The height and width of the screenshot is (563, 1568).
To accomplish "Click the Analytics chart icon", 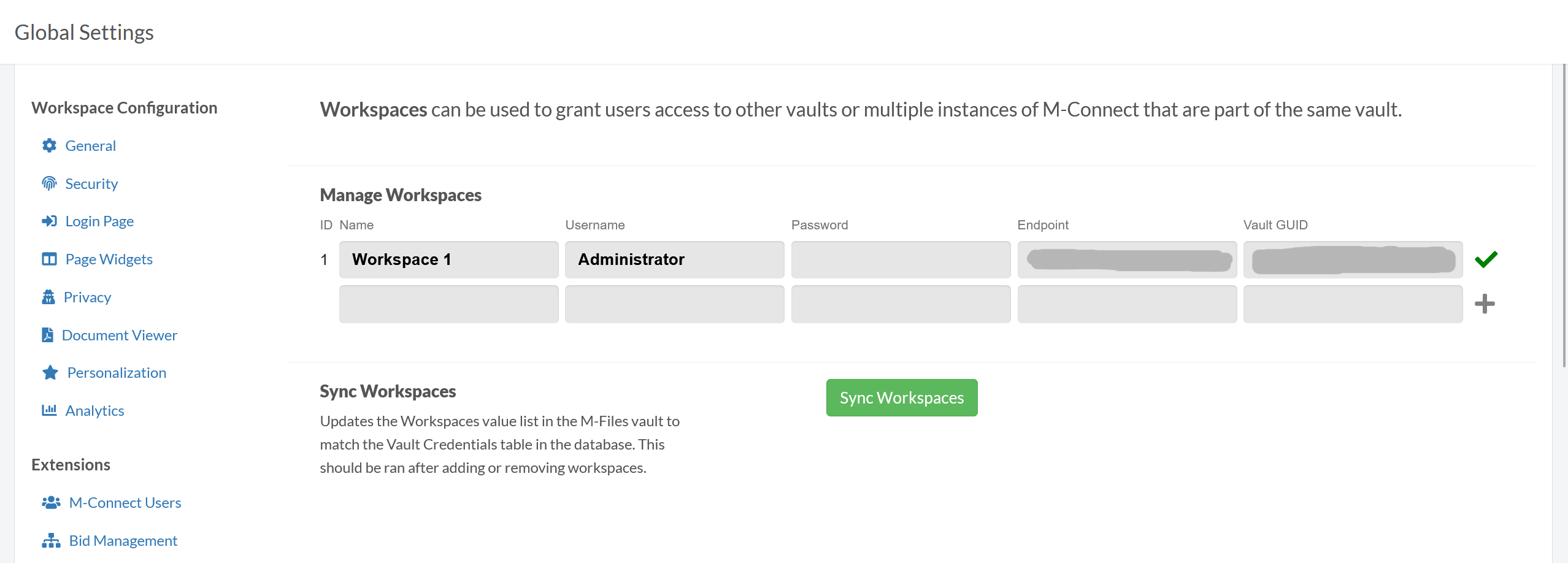I will click(x=49, y=410).
